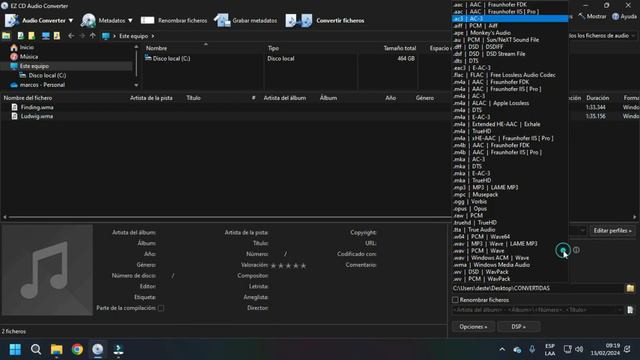640x360 pixels.
Task: Sort browser by Tipo column
Action: coord(273,48)
